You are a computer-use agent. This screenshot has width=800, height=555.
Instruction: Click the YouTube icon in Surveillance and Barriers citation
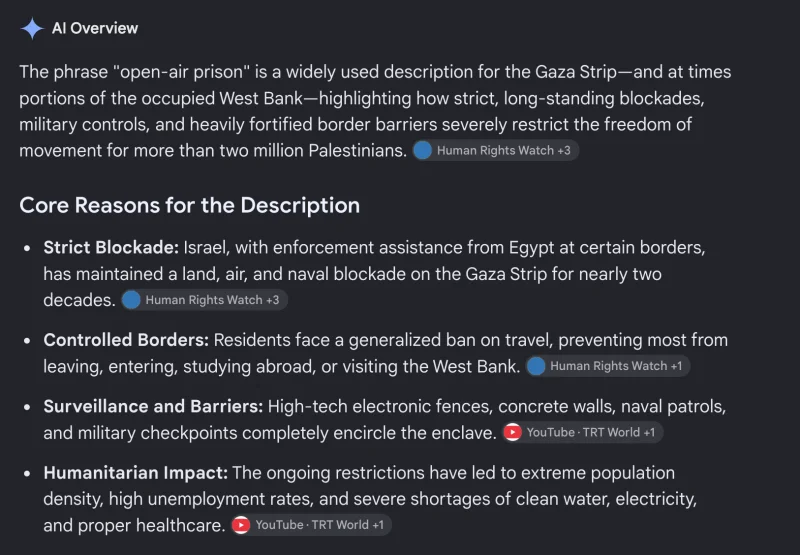click(x=512, y=433)
